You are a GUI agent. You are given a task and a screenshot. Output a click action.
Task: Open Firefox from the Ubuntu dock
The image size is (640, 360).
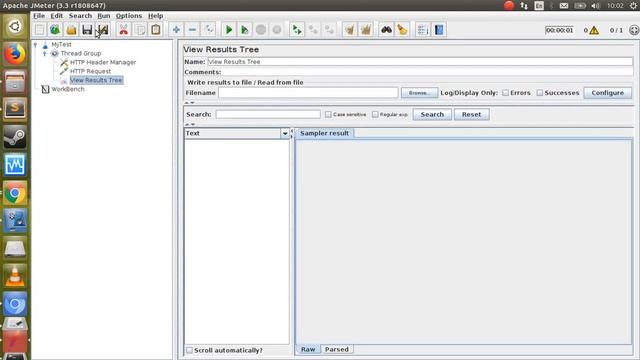[x=15, y=54]
